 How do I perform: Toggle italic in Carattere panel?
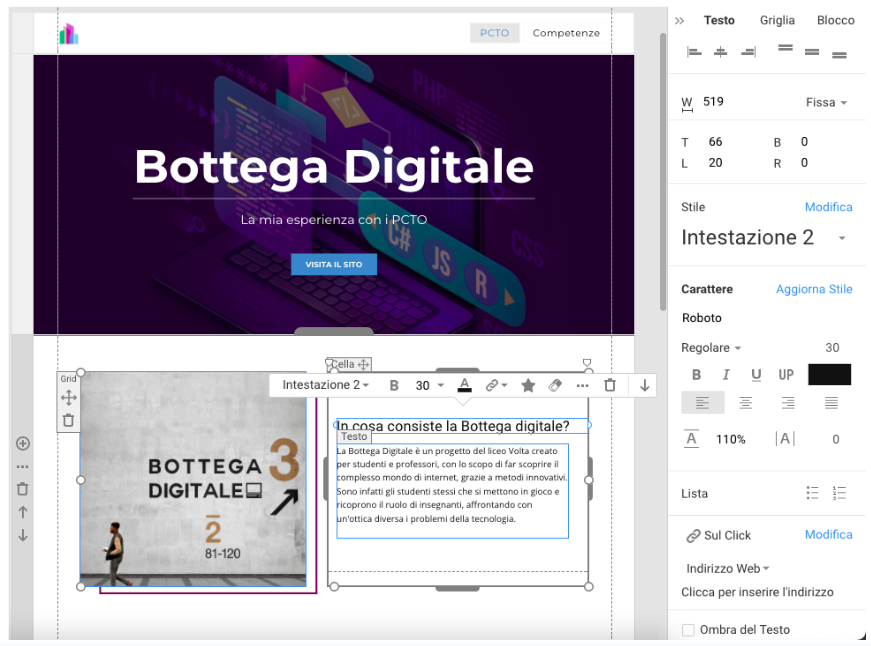pos(725,375)
